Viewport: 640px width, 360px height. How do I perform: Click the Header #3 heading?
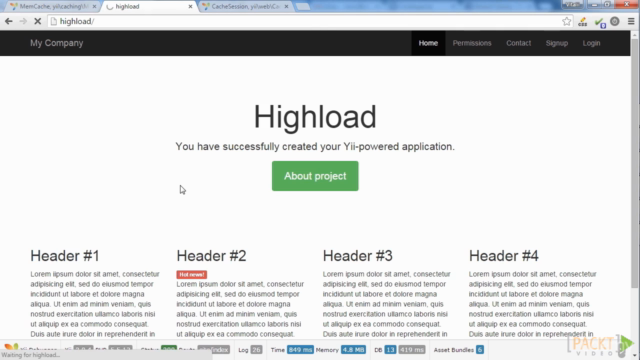(x=358, y=256)
